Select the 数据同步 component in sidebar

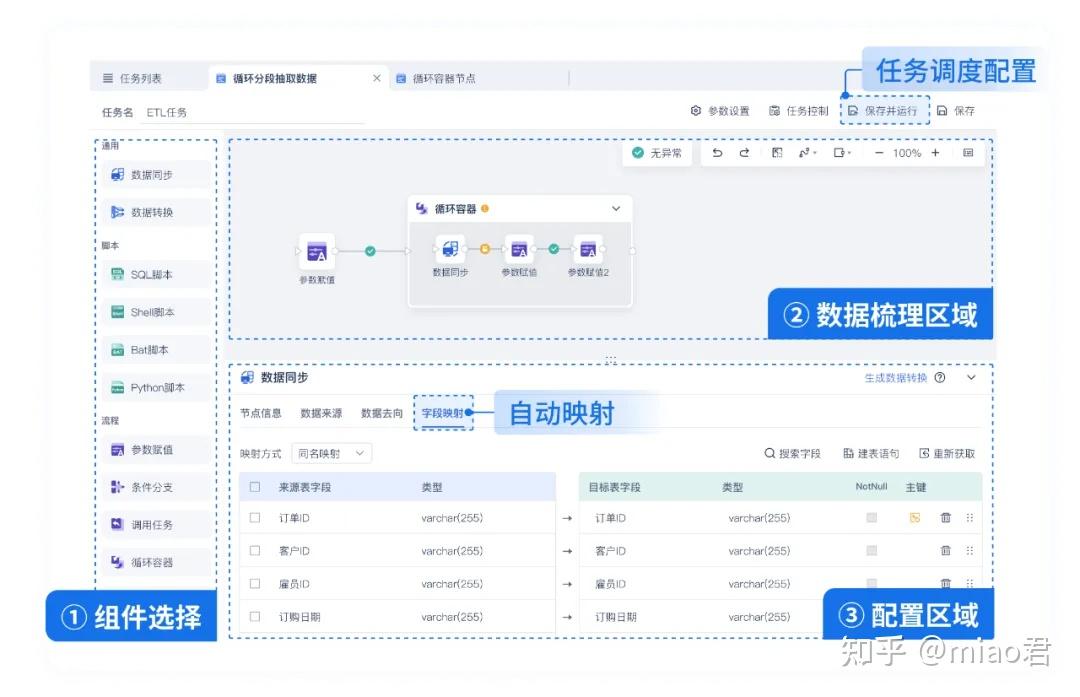coord(156,175)
